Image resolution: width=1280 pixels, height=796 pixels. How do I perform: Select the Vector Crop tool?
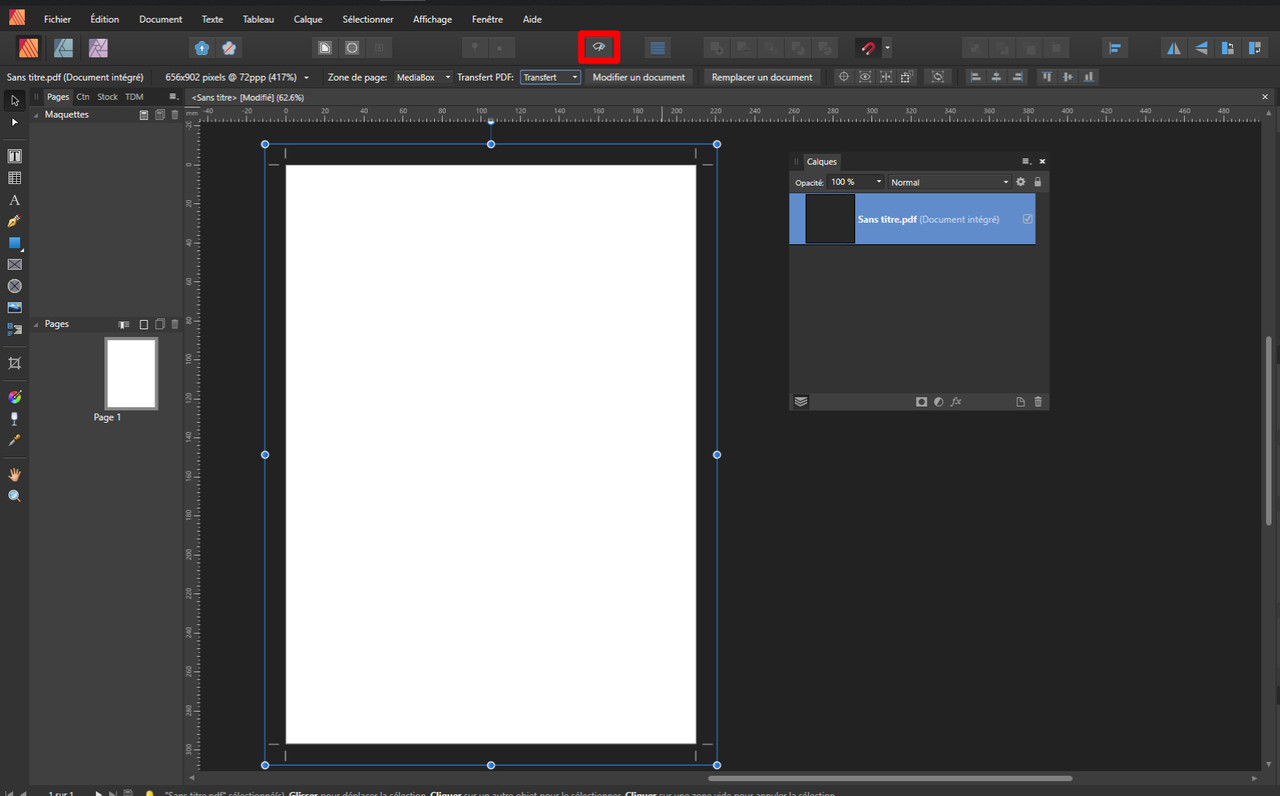[x=14, y=363]
